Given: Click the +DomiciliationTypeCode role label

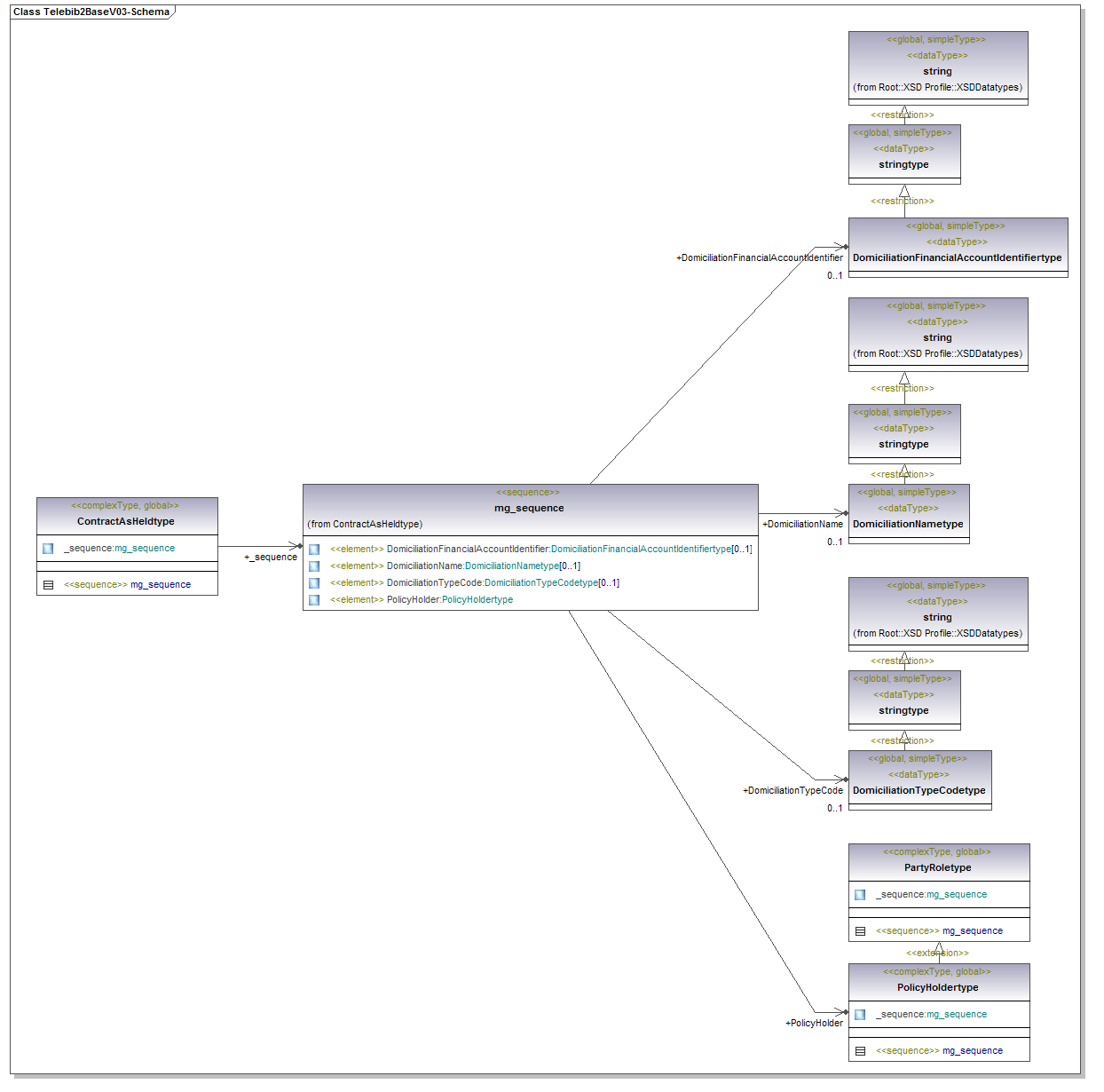Looking at the screenshot, I should pos(793,790).
